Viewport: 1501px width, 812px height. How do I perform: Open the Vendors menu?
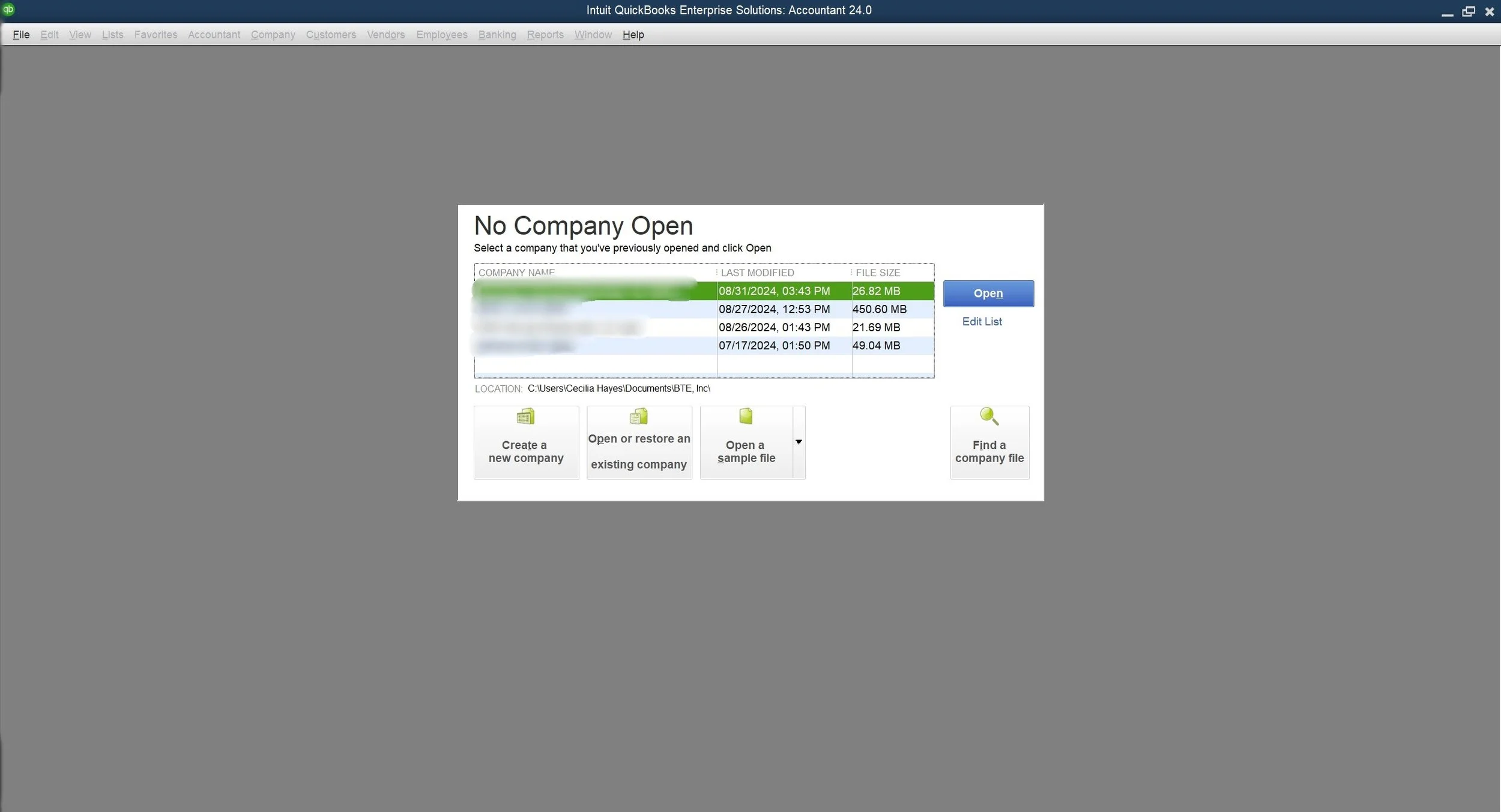(x=385, y=35)
